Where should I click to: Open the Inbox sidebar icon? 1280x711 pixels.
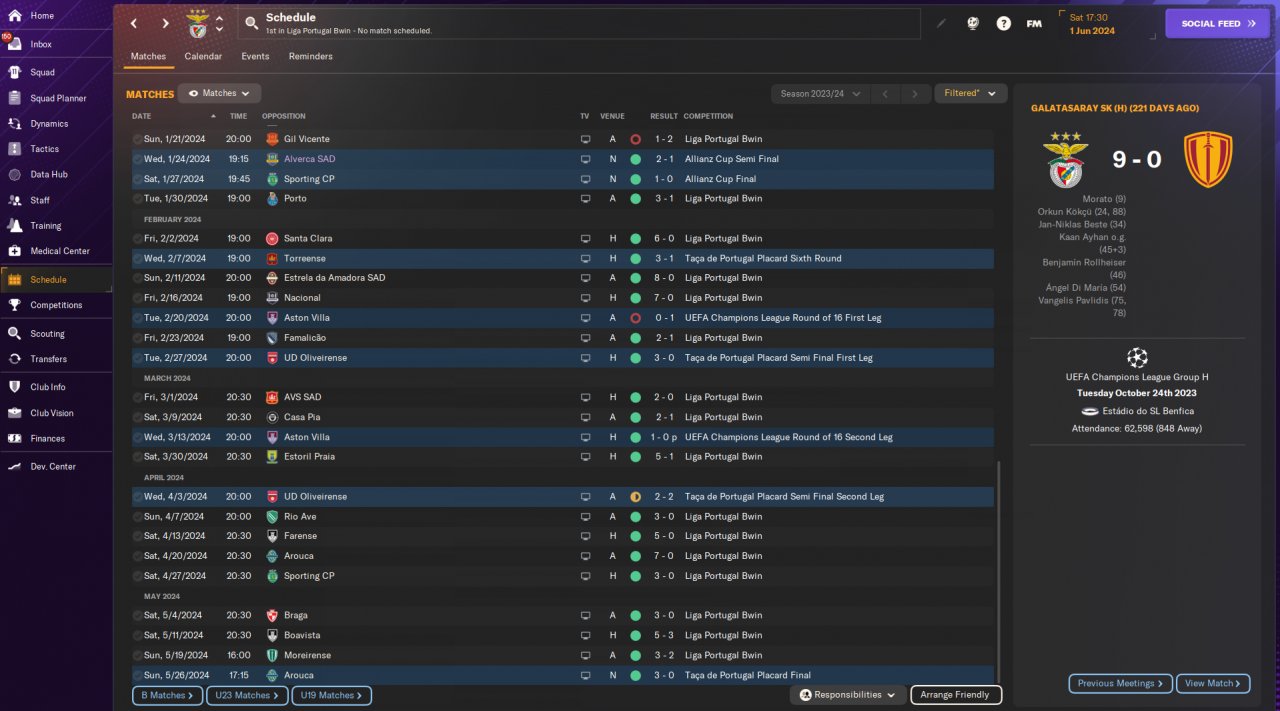[x=14, y=44]
